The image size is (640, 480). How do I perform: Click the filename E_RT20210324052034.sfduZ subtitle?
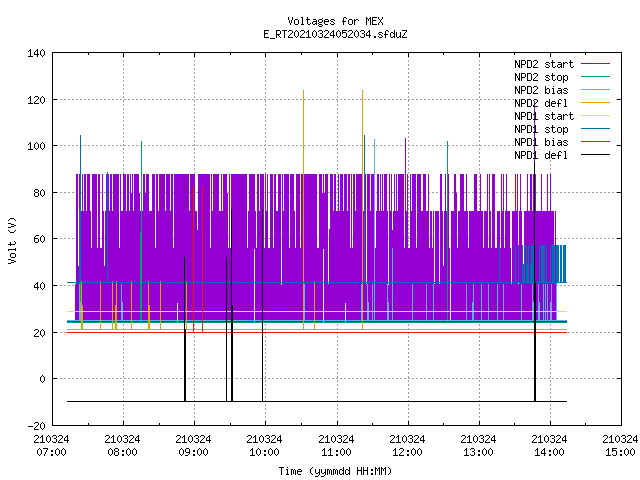coord(336,34)
